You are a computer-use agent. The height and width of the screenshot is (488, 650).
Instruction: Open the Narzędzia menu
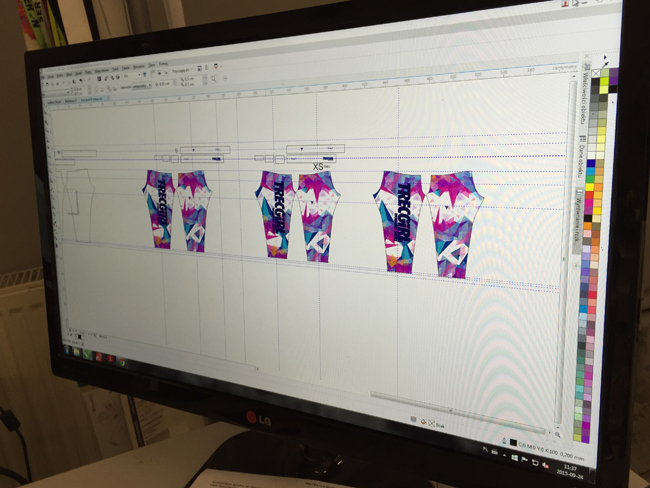(139, 67)
